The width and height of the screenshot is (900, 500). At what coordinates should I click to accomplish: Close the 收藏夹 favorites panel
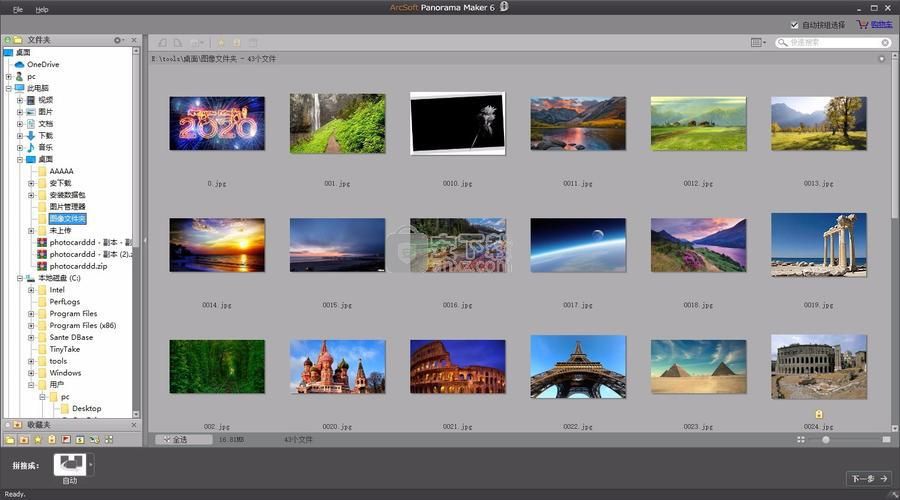coord(134,425)
